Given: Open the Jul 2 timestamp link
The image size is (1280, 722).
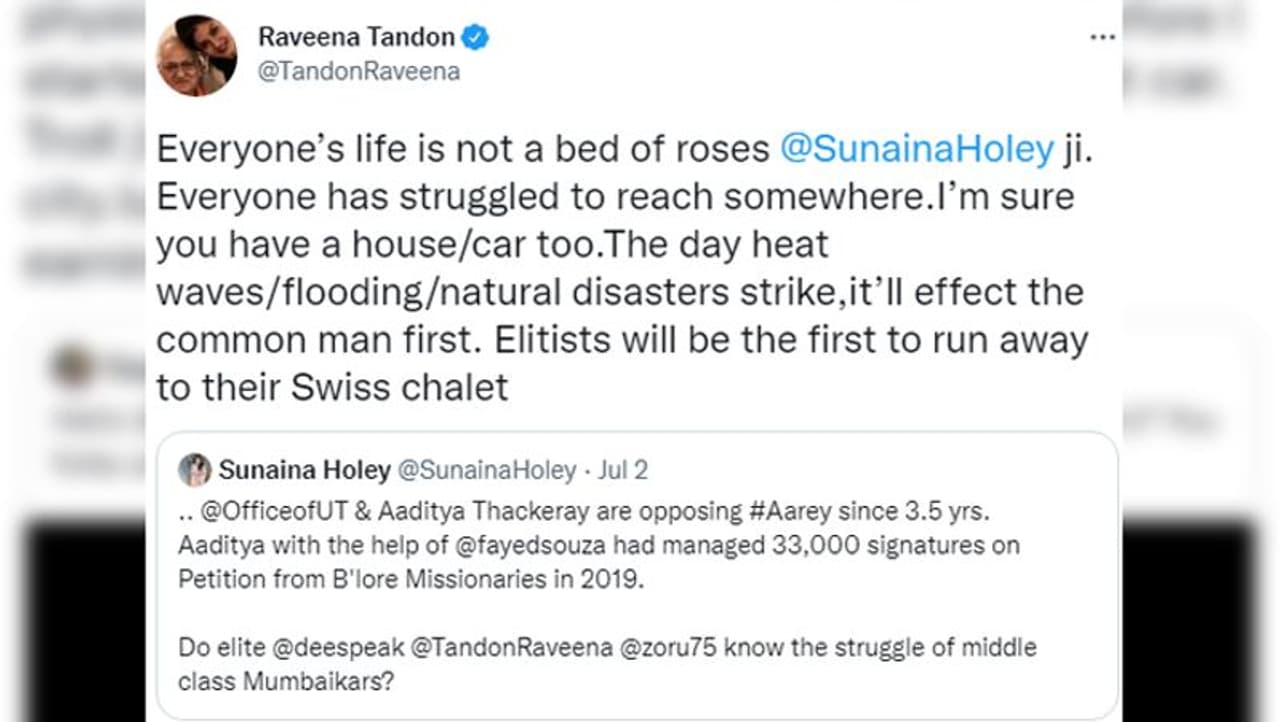Looking at the screenshot, I should pyautogui.click(x=623, y=470).
